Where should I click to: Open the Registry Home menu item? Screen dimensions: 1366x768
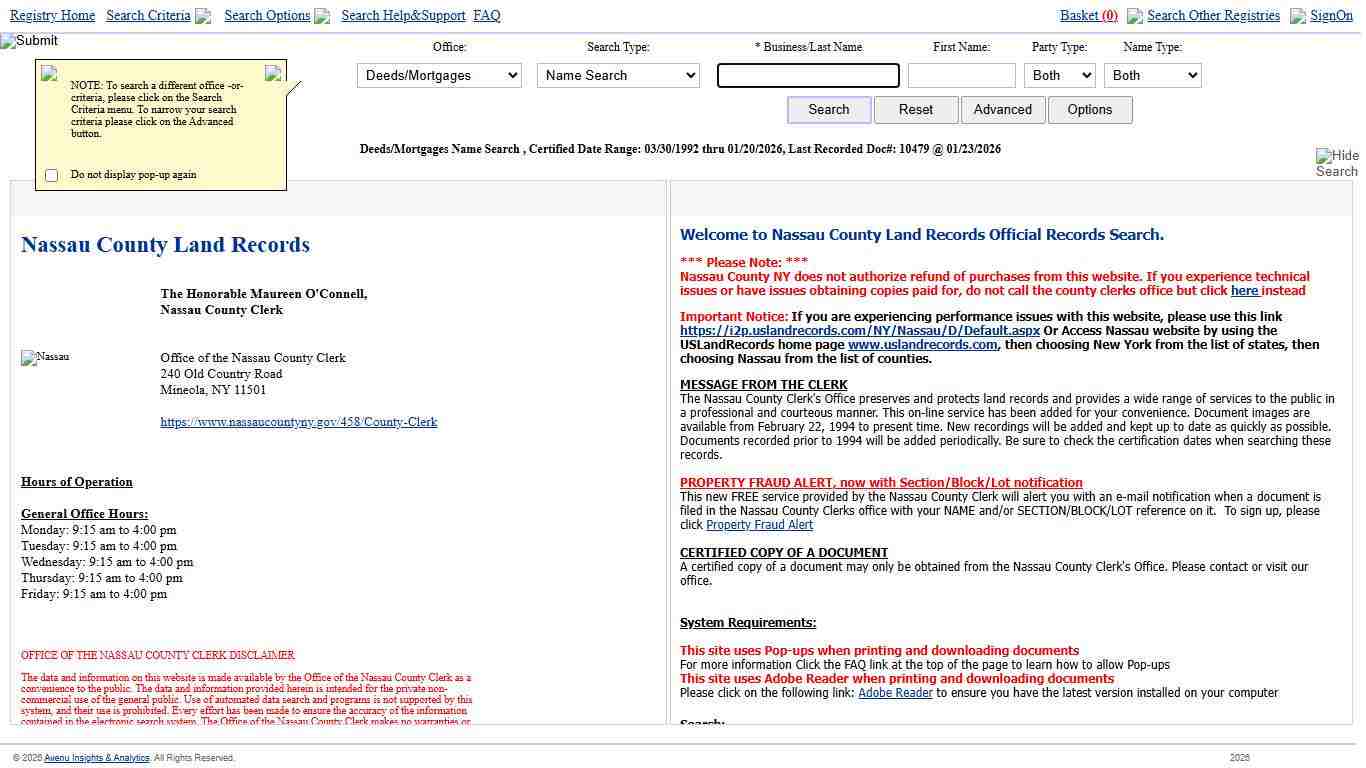click(52, 16)
